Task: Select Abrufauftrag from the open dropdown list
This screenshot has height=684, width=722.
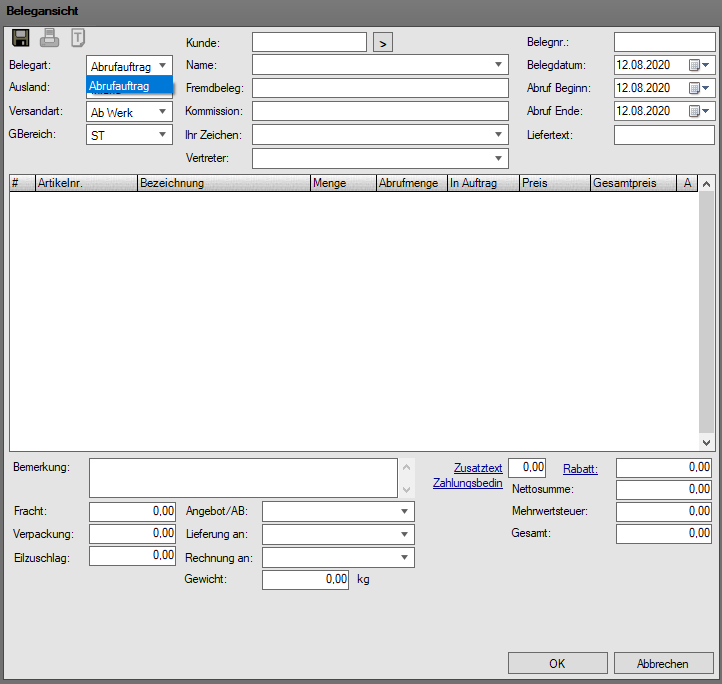Action: [129, 86]
